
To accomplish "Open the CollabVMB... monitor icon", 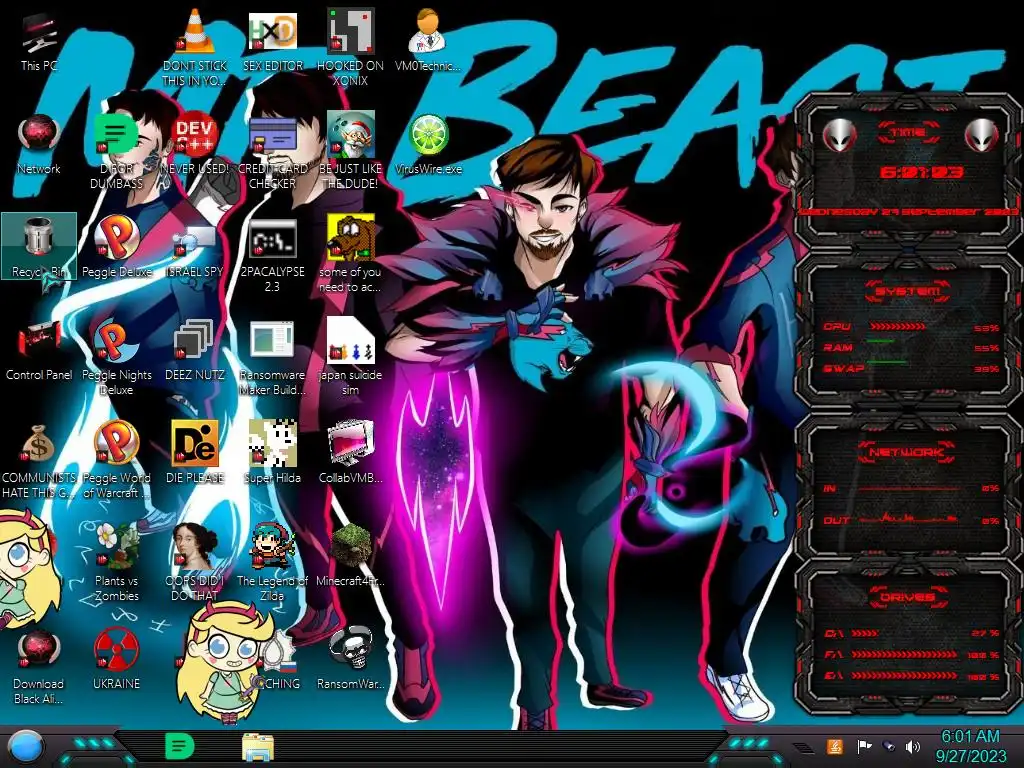I will pyautogui.click(x=351, y=444).
